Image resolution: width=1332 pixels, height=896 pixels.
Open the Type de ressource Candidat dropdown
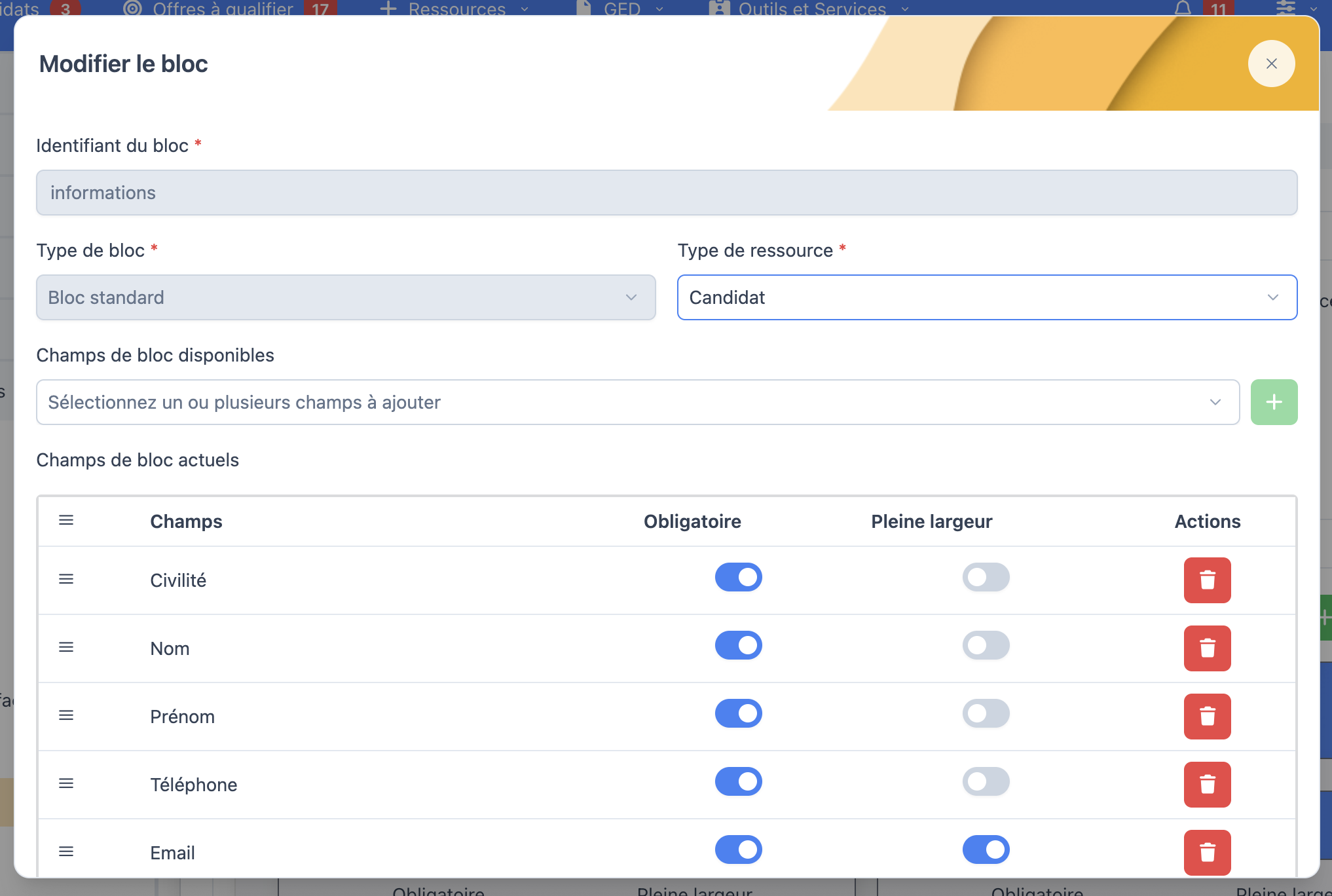987,297
